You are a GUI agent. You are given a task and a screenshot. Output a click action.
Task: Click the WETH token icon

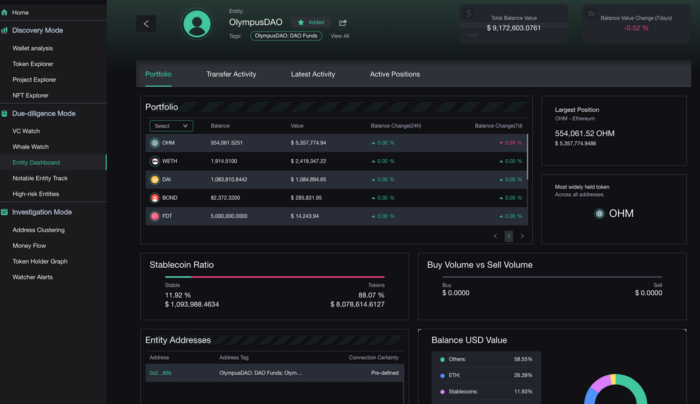[155, 161]
